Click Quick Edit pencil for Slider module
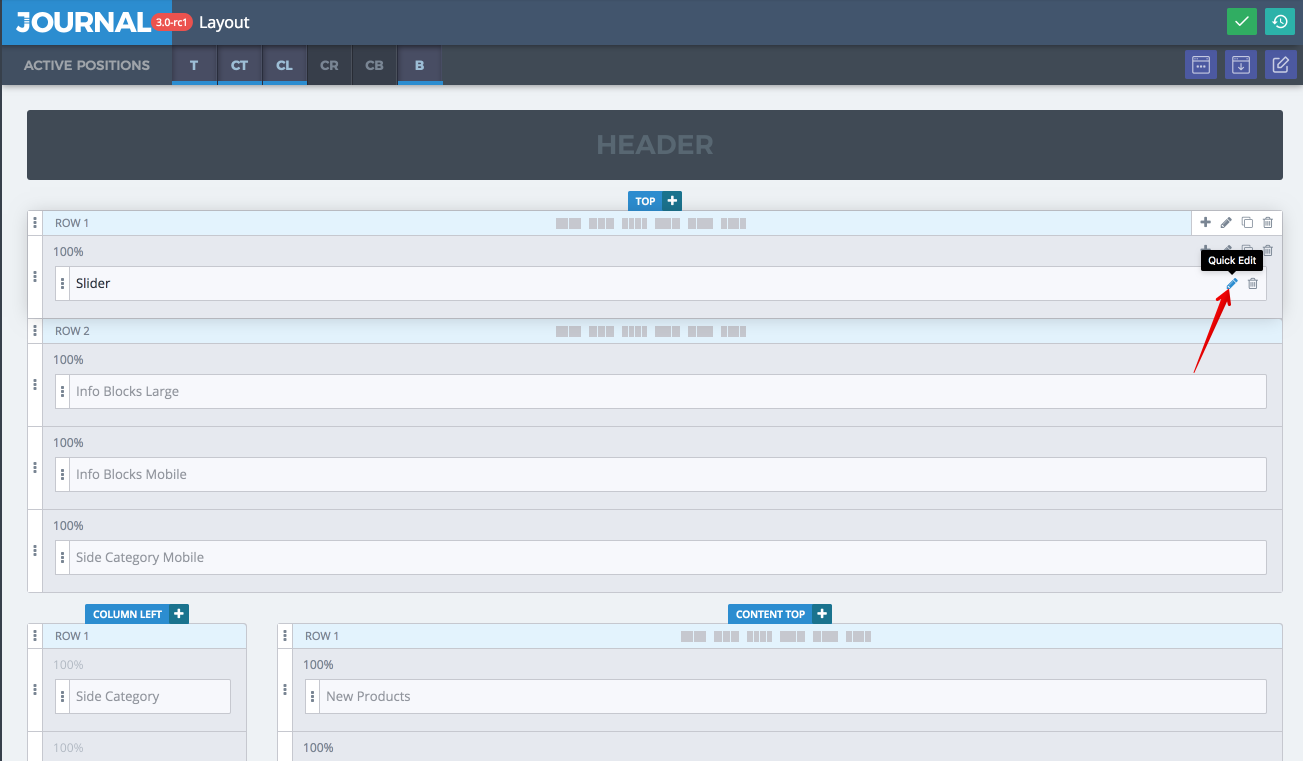Image resolution: width=1303 pixels, height=761 pixels. coord(1232,284)
